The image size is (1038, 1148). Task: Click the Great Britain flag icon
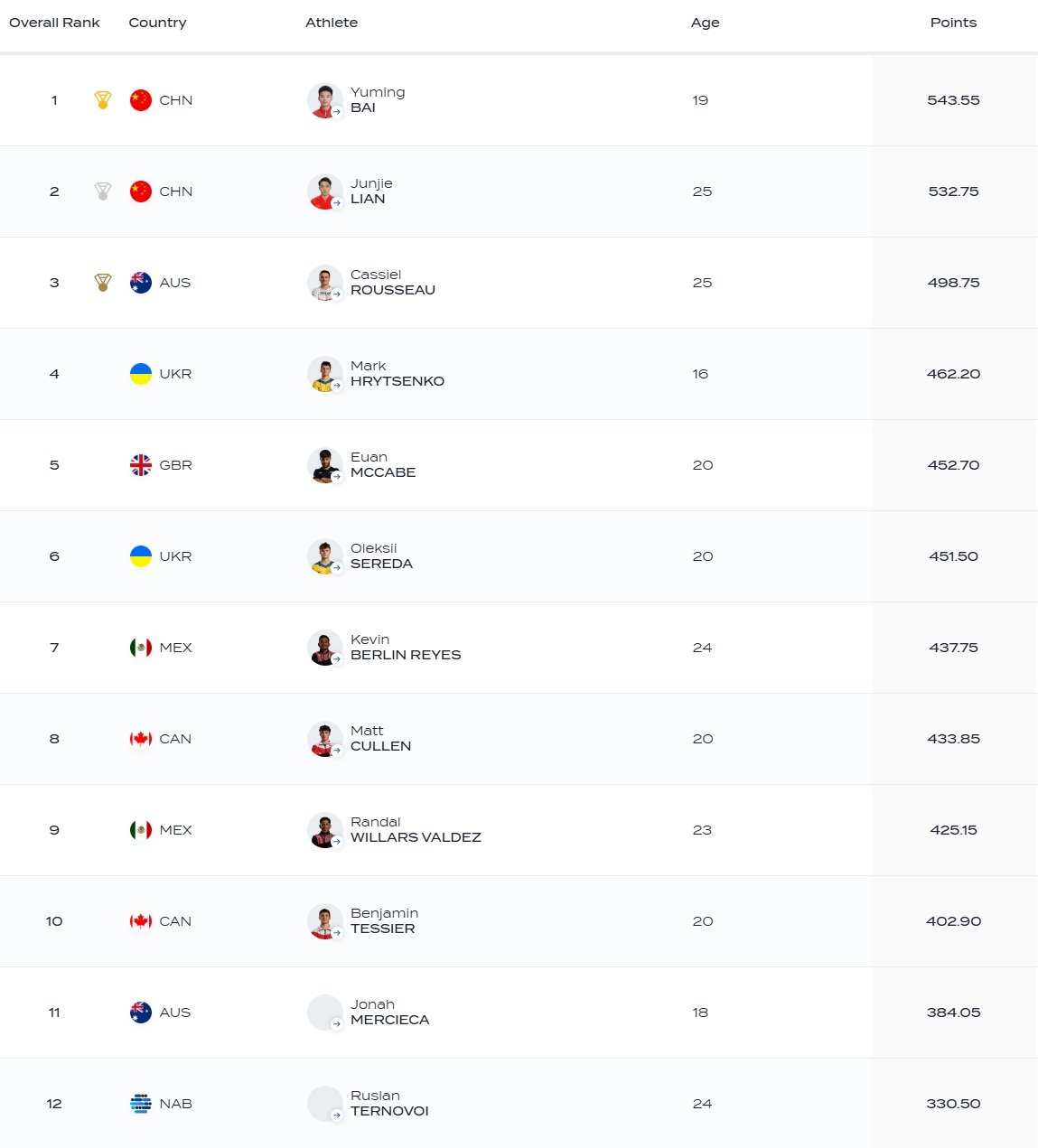pyautogui.click(x=141, y=465)
